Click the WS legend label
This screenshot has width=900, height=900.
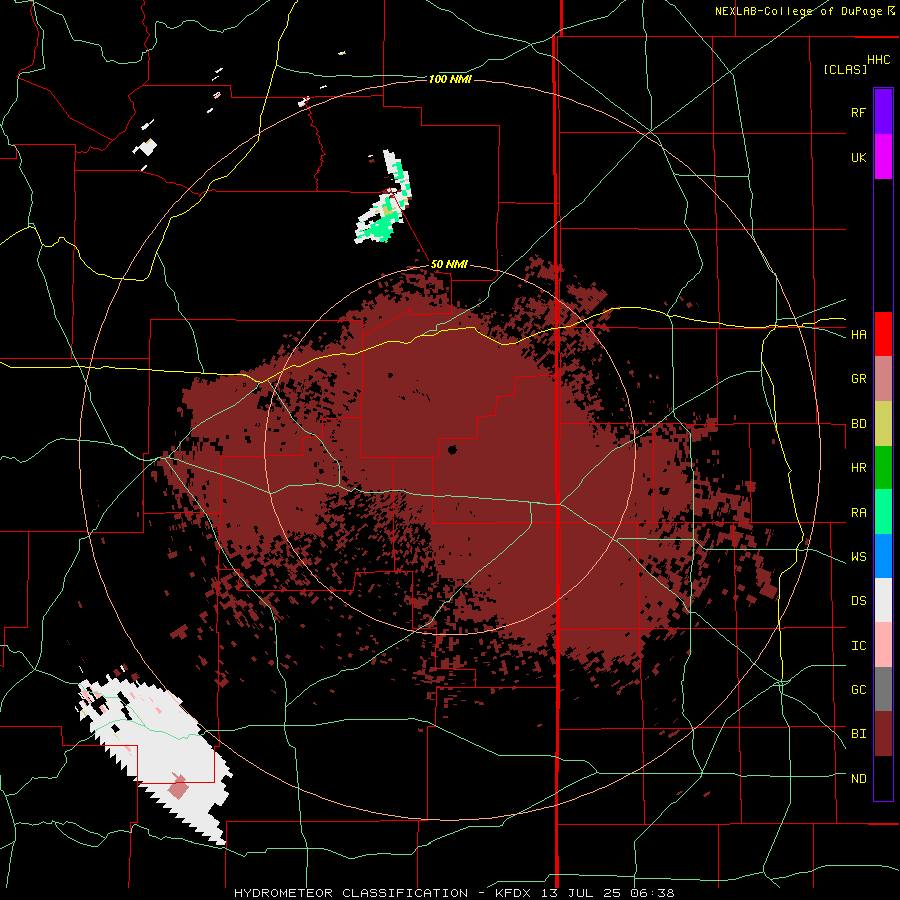point(858,557)
